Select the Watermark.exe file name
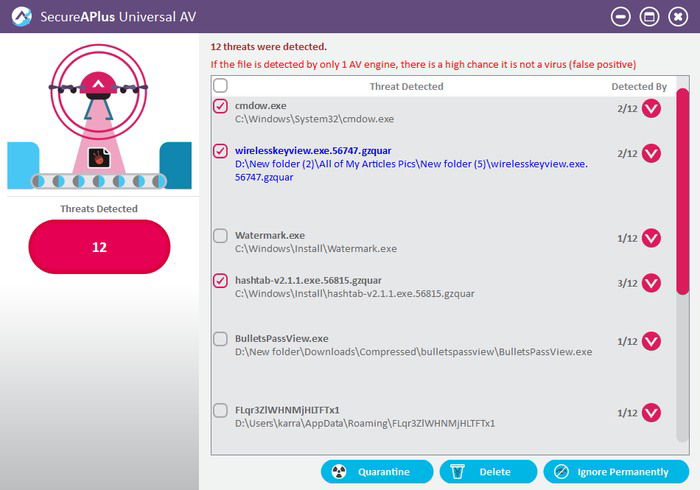 tap(270, 235)
